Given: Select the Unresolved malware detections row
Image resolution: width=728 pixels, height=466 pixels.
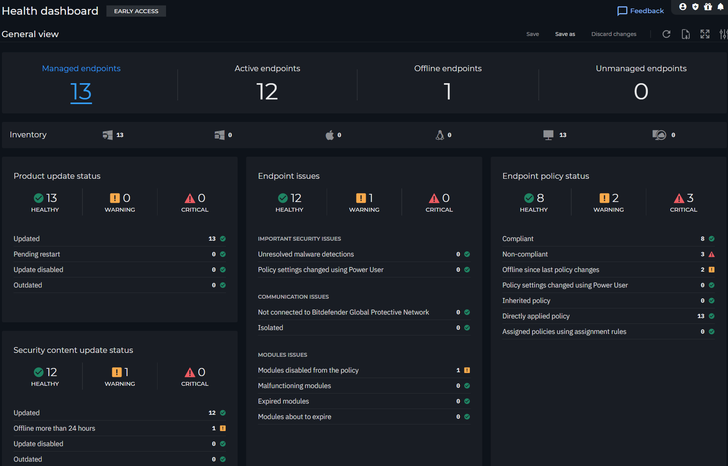Looking at the screenshot, I should [364, 254].
